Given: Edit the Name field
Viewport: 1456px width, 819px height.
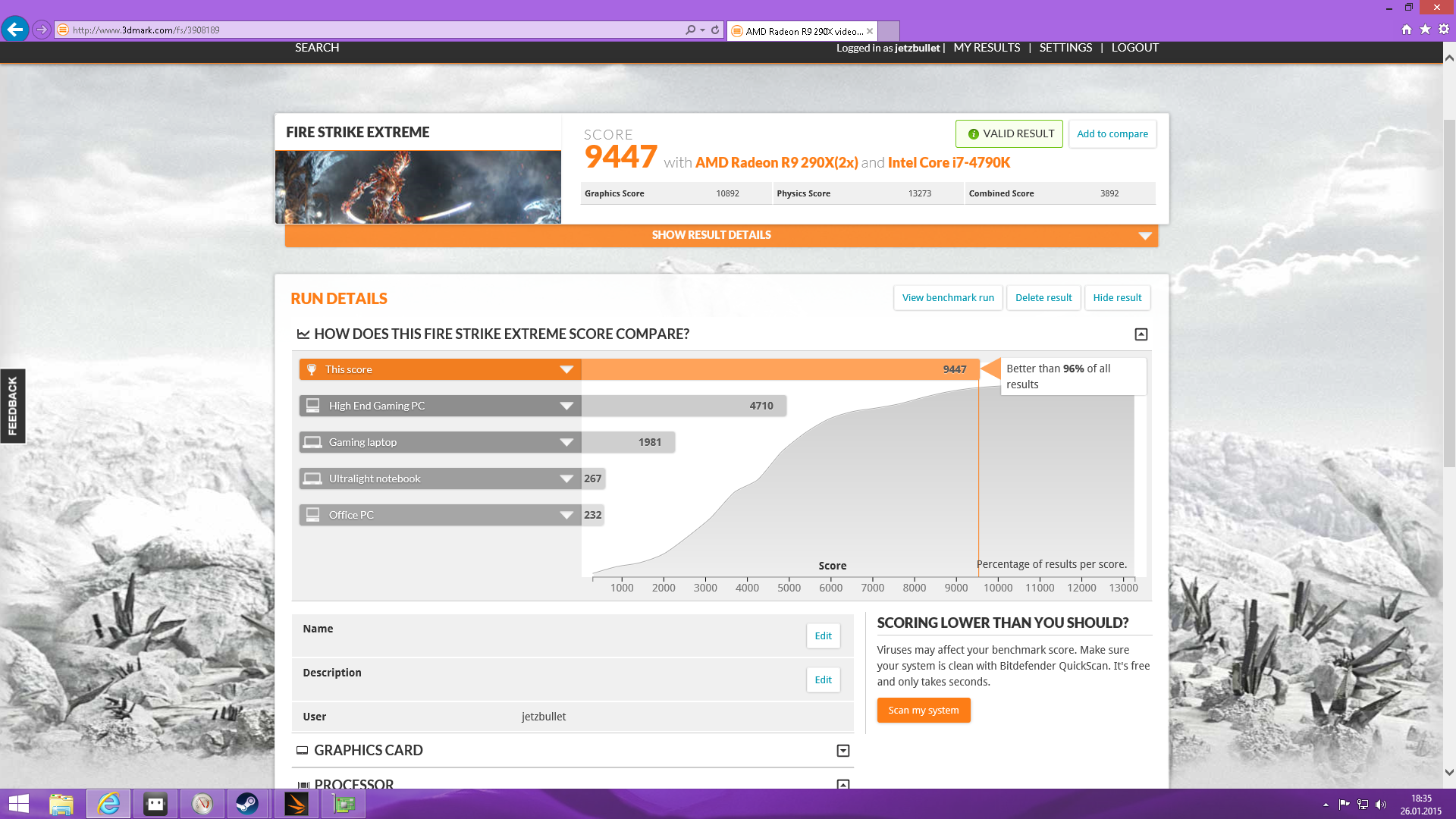Looking at the screenshot, I should [823, 635].
